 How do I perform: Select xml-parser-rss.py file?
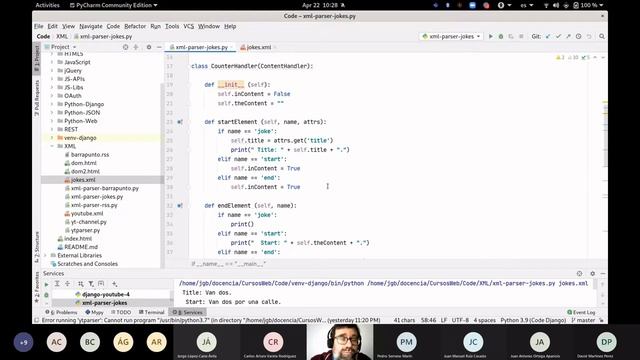coord(94,205)
